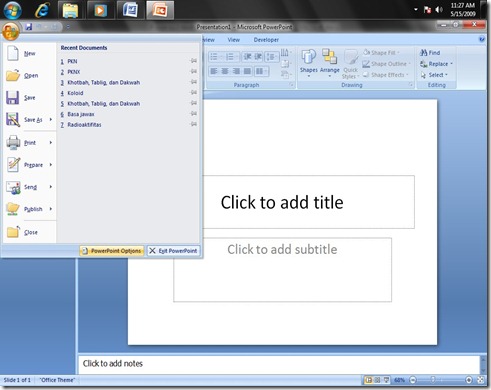The image size is (491, 390).
Task: Click the PowerPoint Options button
Action: [112, 251]
